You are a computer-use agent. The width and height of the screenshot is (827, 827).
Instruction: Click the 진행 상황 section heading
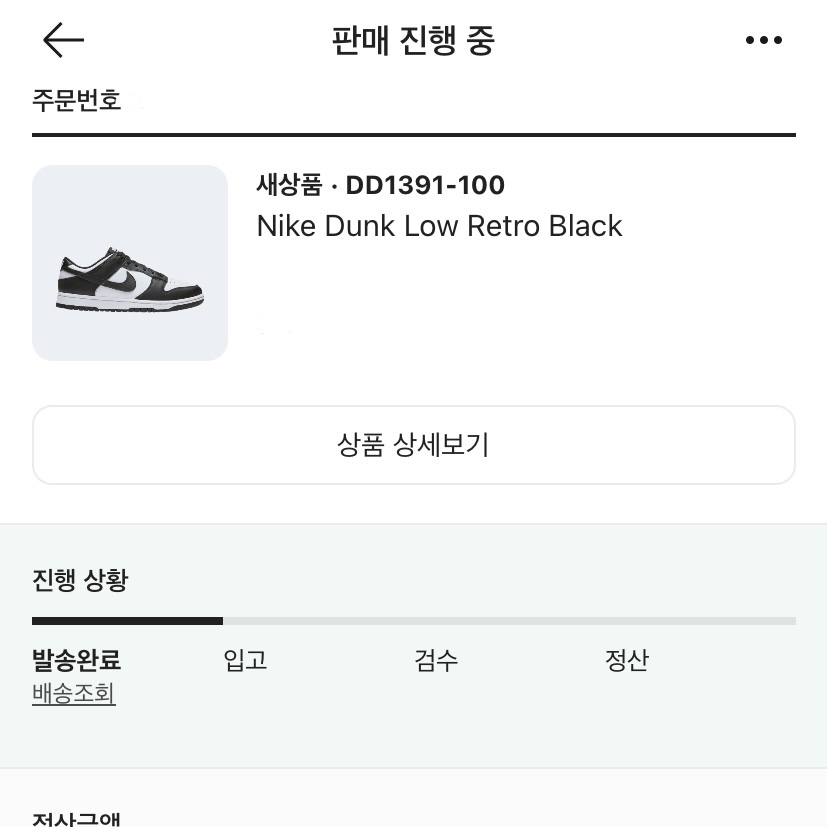tap(80, 580)
